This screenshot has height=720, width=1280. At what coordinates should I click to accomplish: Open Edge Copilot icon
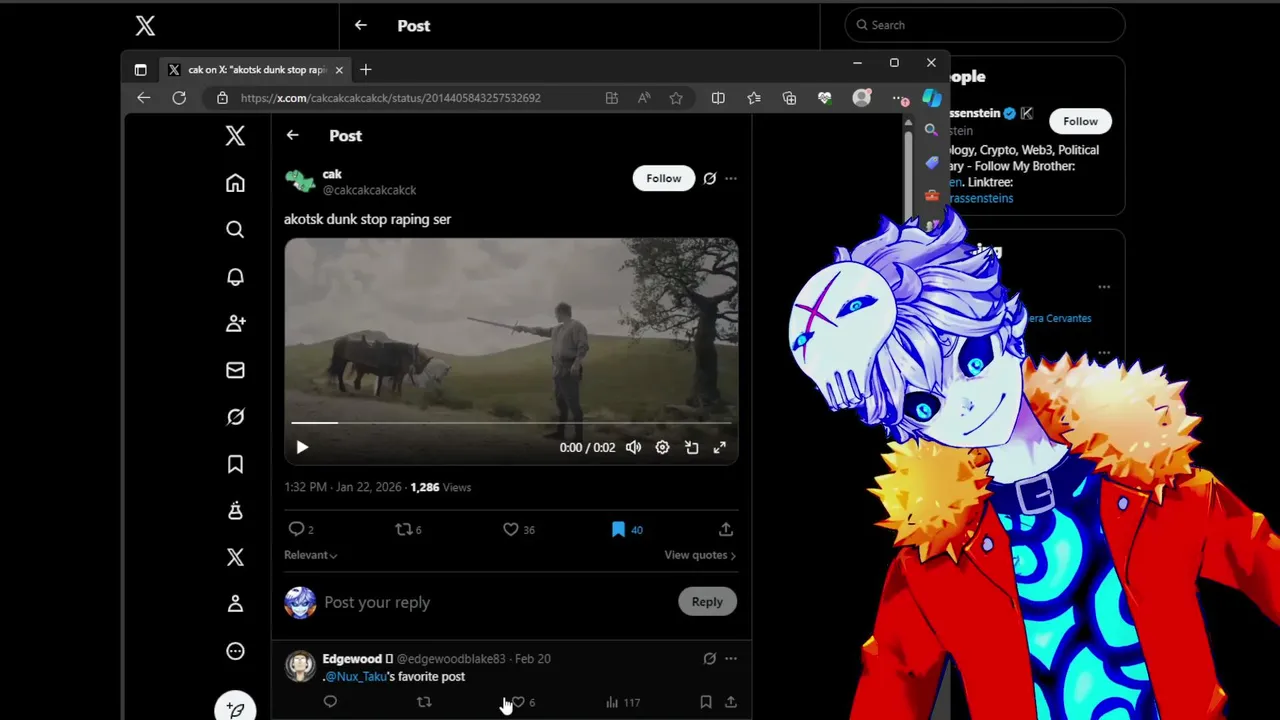pos(932,97)
